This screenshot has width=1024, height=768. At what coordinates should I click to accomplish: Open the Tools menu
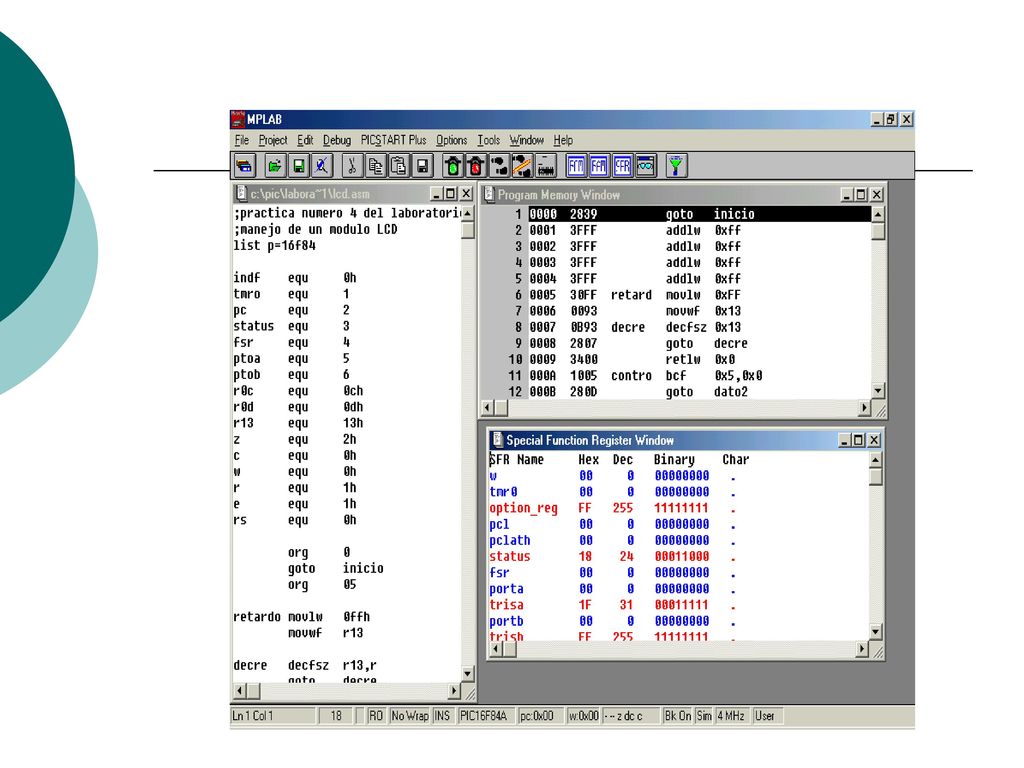coord(488,140)
